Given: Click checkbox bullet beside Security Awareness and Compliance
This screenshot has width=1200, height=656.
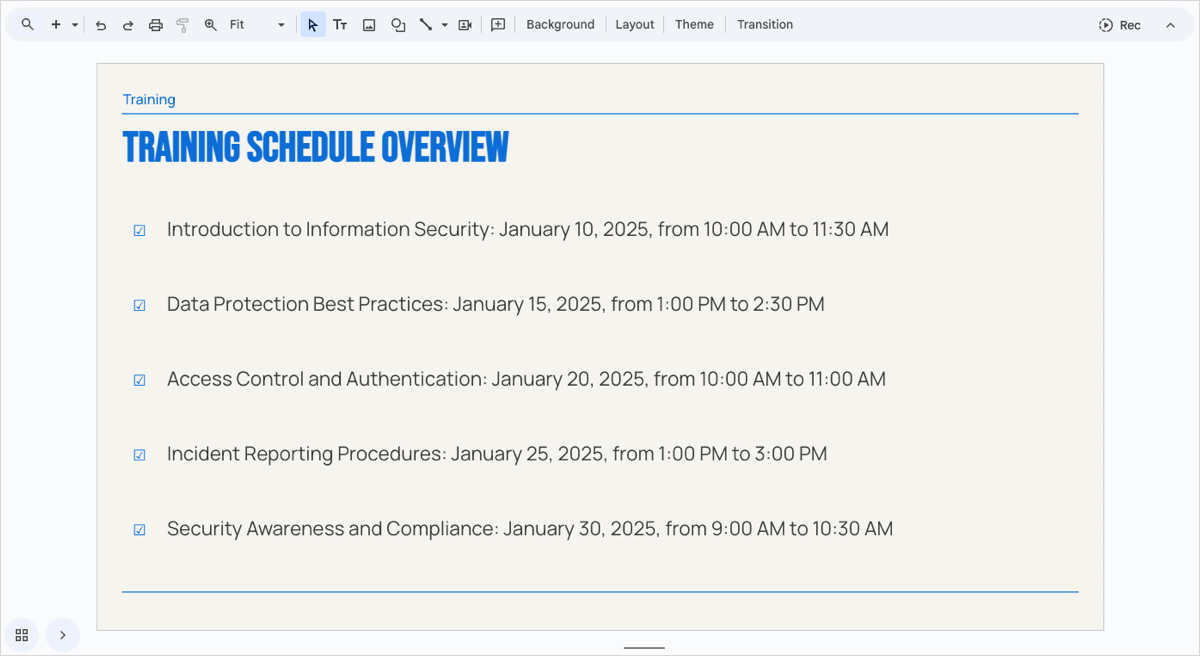Looking at the screenshot, I should (x=140, y=531).
